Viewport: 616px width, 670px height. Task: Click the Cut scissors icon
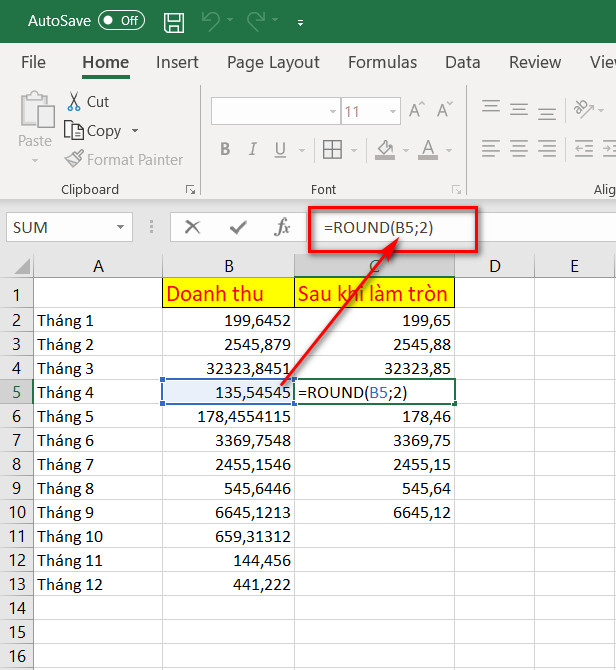[74, 102]
